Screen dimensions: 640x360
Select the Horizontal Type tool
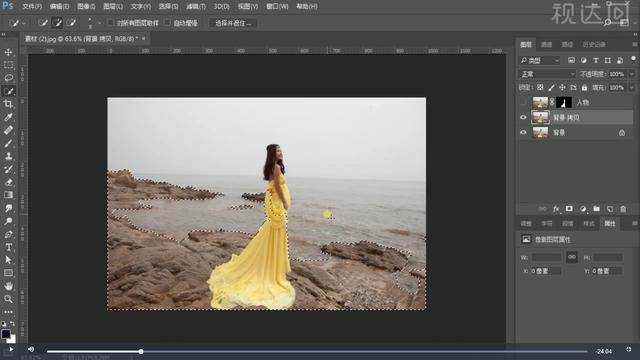pos(8,247)
